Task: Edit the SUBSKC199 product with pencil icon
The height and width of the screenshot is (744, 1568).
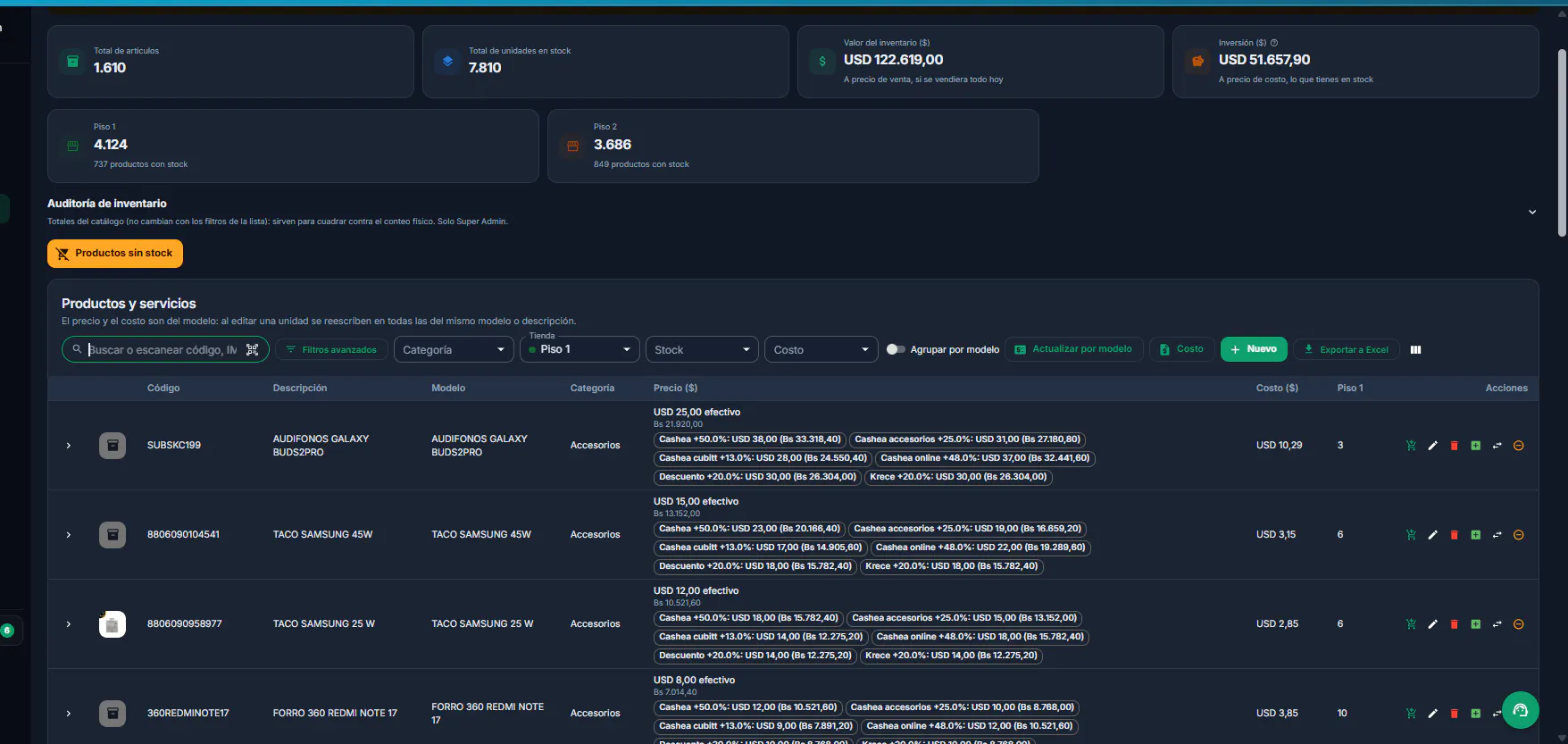Action: [1432, 446]
